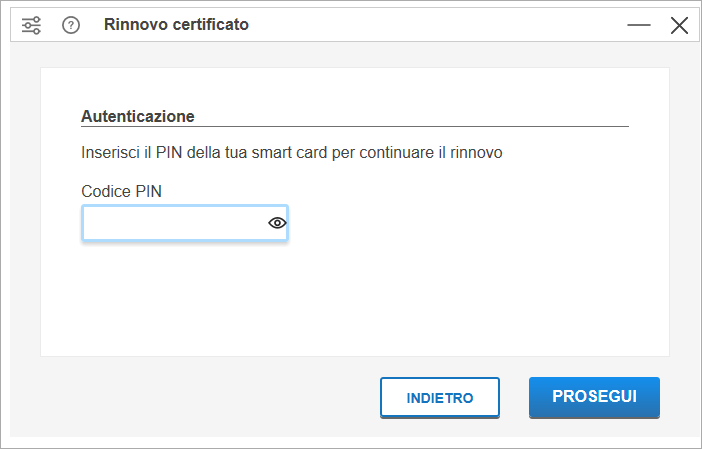The height and width of the screenshot is (449, 702).
Task: Click the X icon in the title bar
Action: [679, 25]
